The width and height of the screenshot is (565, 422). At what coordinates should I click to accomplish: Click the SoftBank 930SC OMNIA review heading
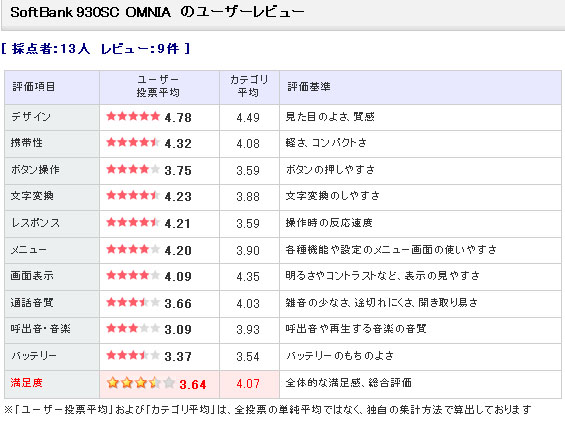click(x=157, y=12)
